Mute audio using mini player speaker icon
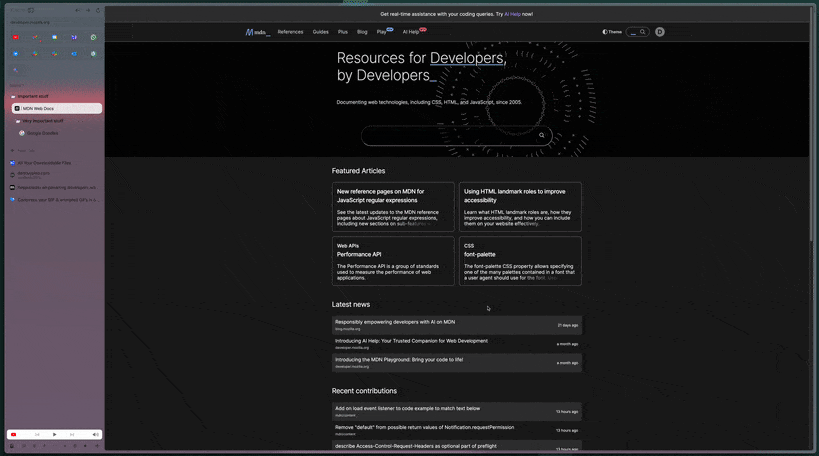This screenshot has width=819, height=456. pos(95,435)
